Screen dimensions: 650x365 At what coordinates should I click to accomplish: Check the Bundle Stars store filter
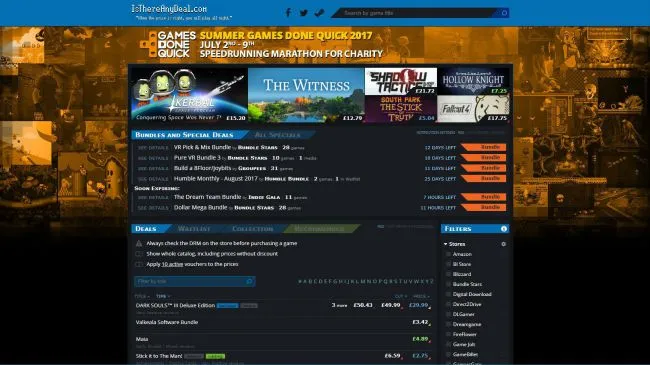point(448,284)
